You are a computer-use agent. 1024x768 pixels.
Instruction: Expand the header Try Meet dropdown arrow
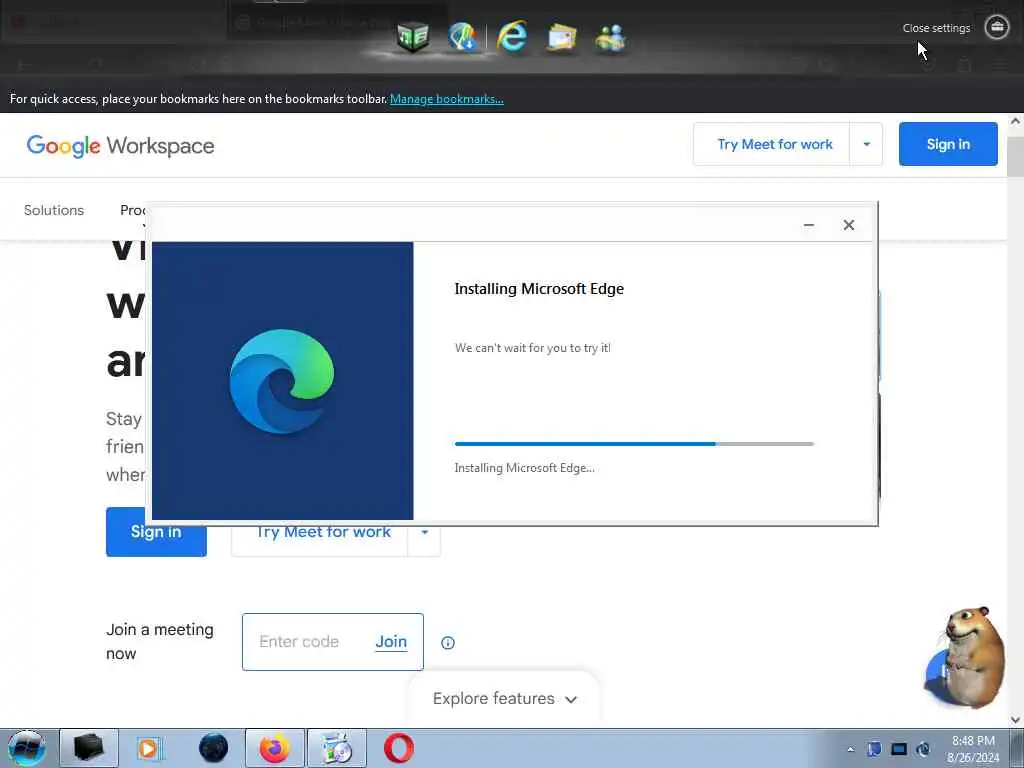pos(867,144)
